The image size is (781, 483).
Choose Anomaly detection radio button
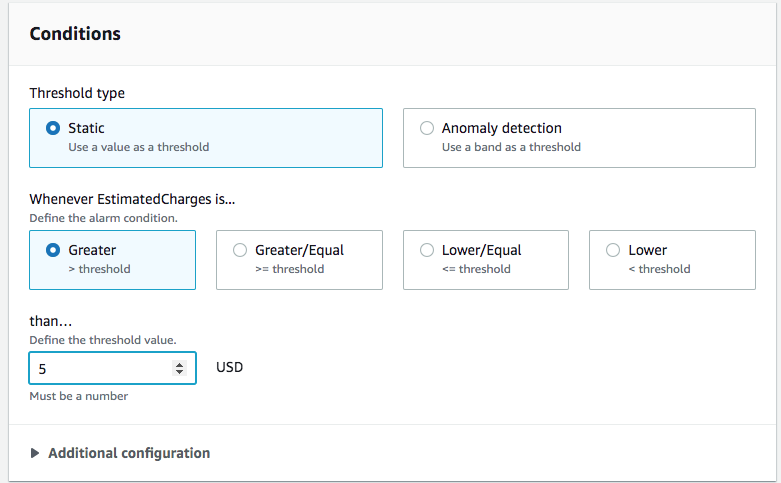[427, 128]
